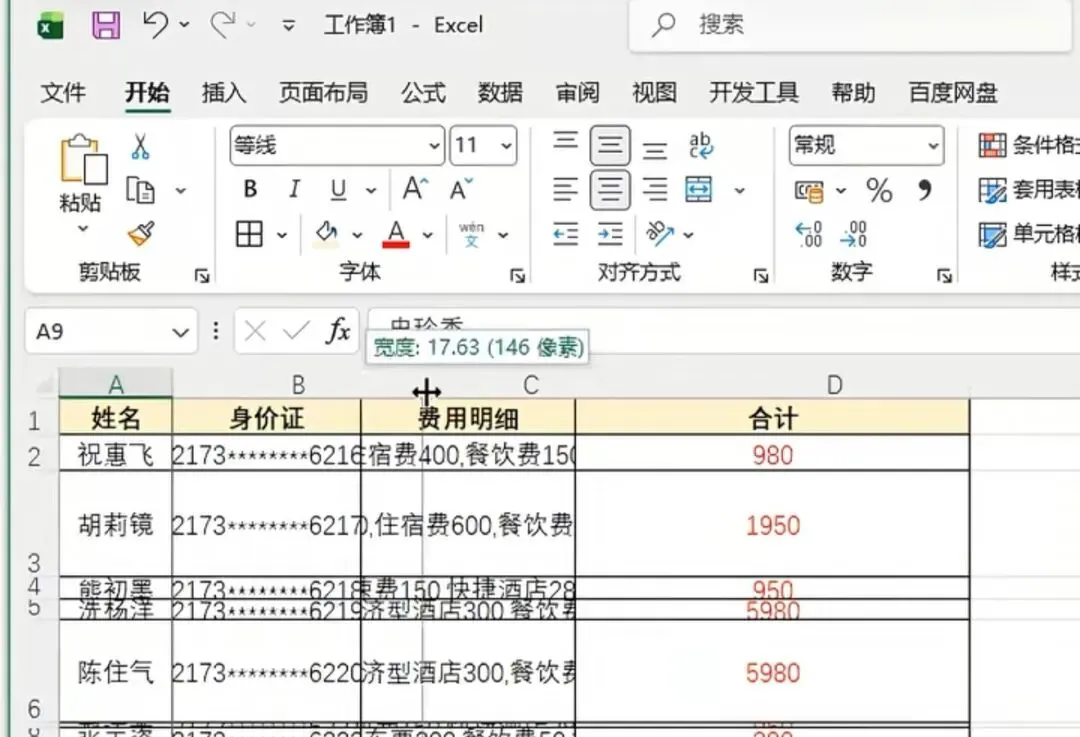Click the Undo arrow icon
Screen dimensions: 1080x737
coord(156,25)
